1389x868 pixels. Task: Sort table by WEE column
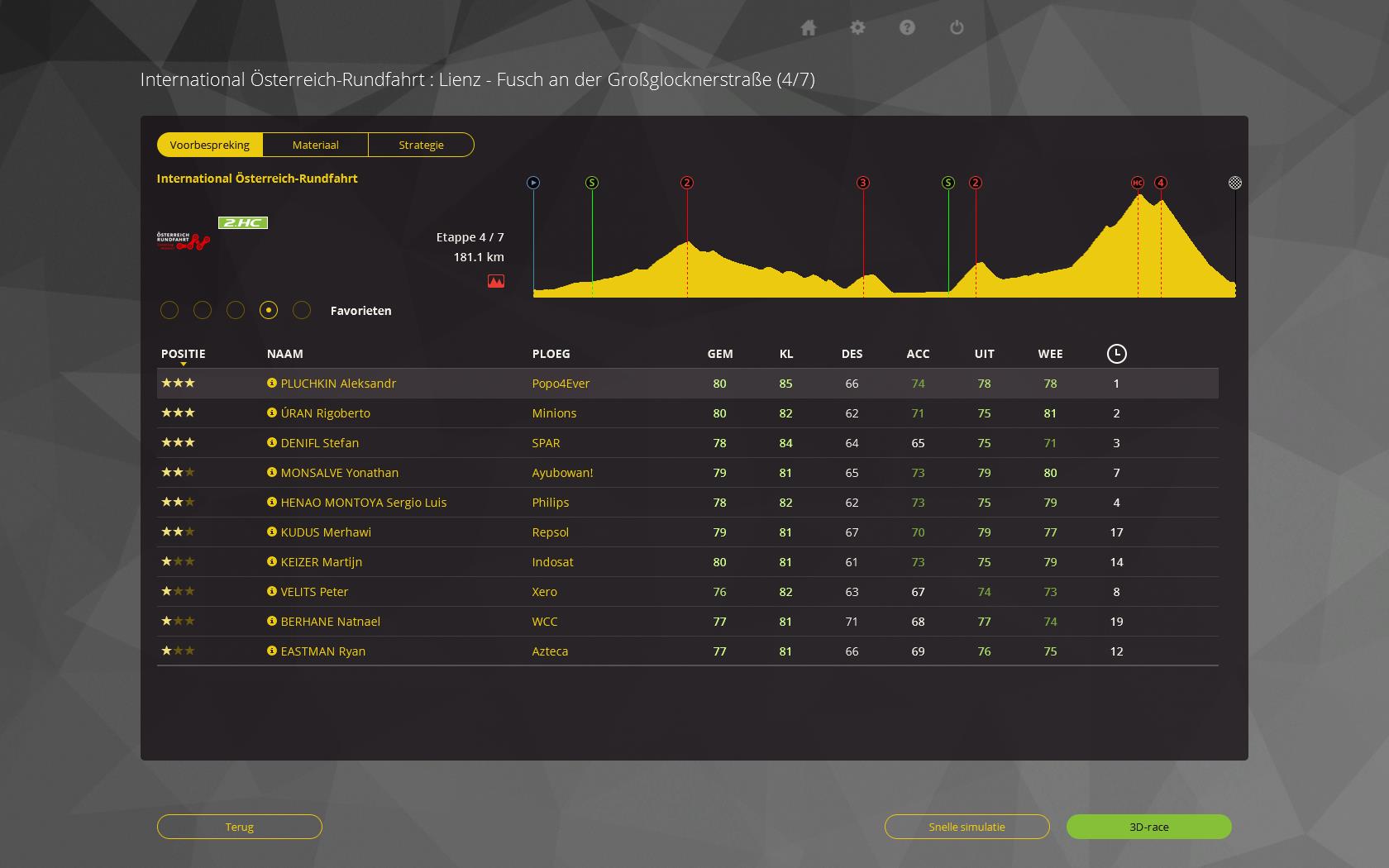(x=1050, y=354)
